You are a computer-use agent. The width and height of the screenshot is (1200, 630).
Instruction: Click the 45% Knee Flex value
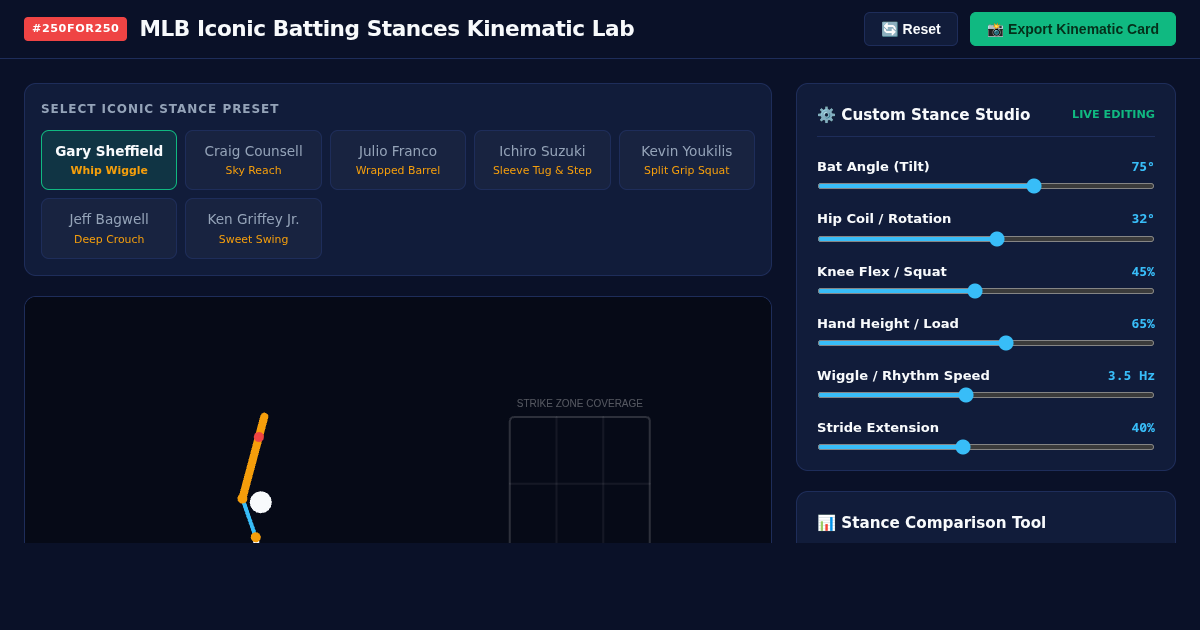(x=1143, y=272)
